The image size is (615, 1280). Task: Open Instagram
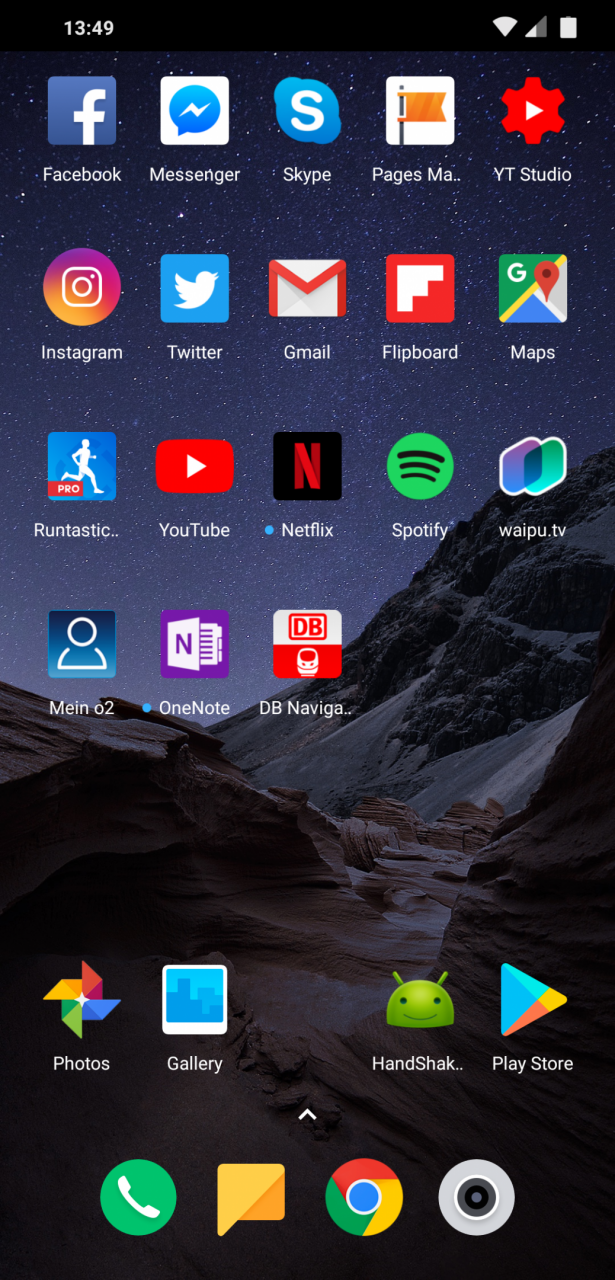(x=82, y=288)
